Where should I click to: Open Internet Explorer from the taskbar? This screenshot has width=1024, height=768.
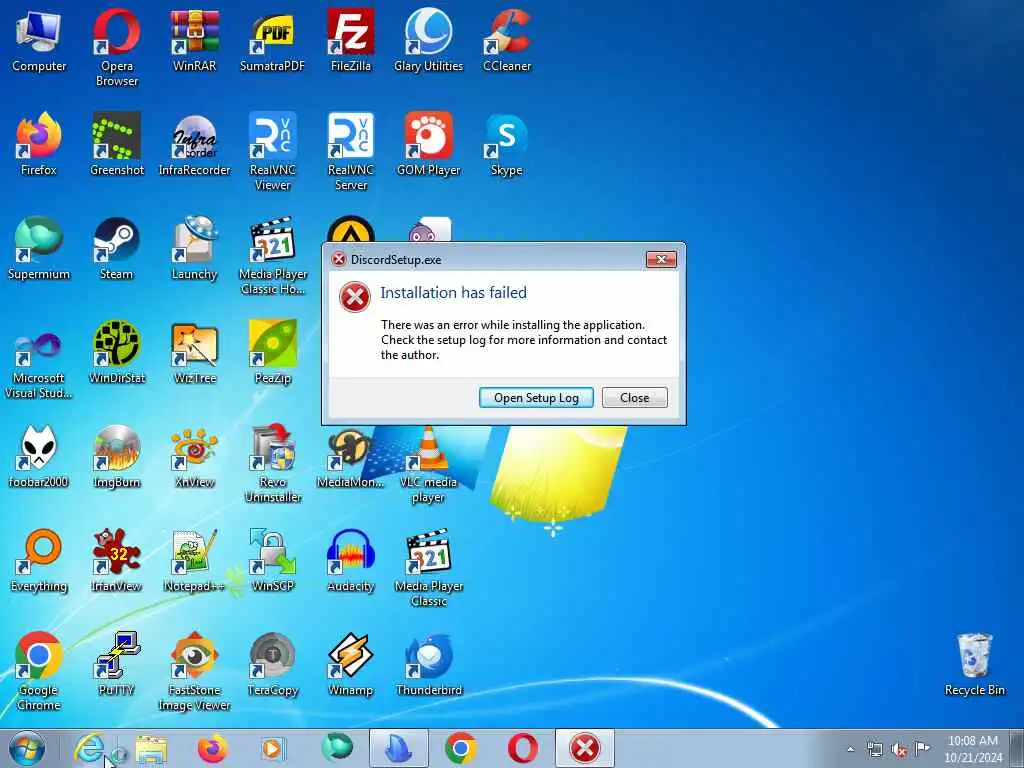(x=90, y=748)
